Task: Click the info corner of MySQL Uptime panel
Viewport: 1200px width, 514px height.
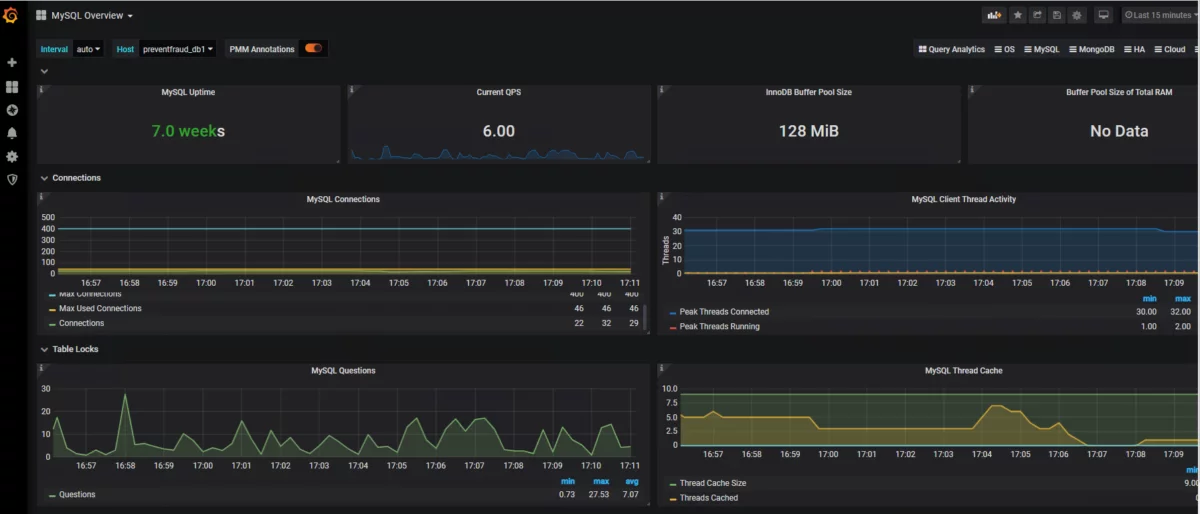Action: pyautogui.click(x=40, y=89)
